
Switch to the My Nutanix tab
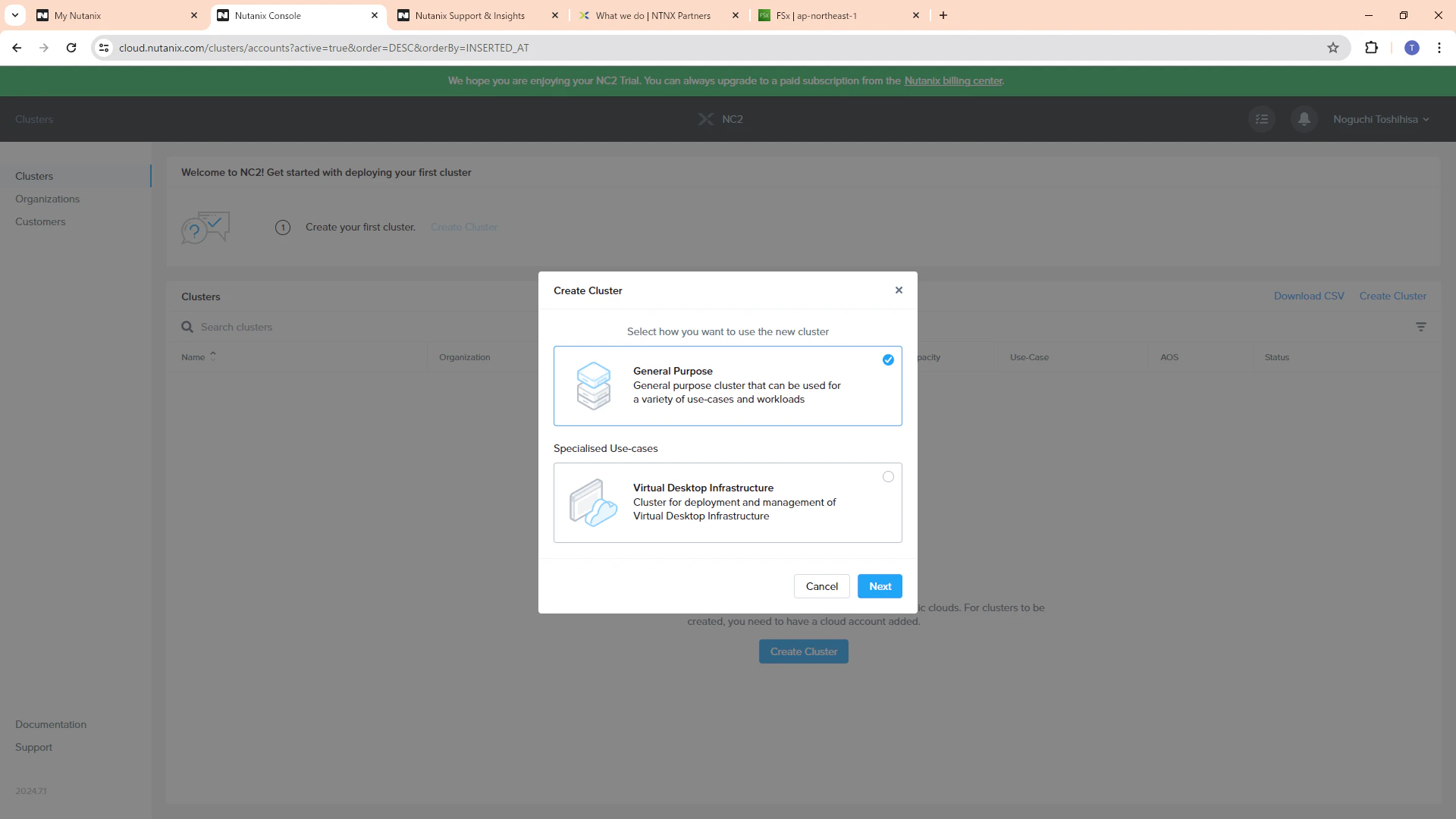pos(116,15)
